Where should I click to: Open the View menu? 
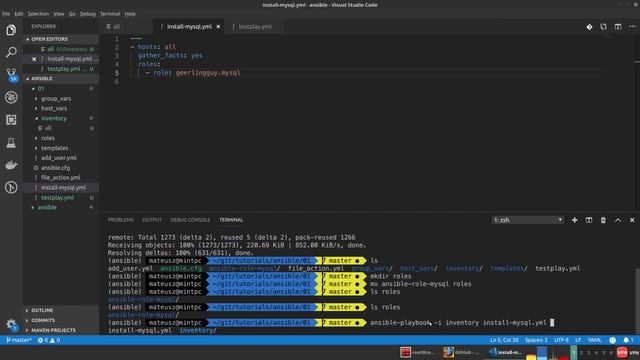[59, 14]
